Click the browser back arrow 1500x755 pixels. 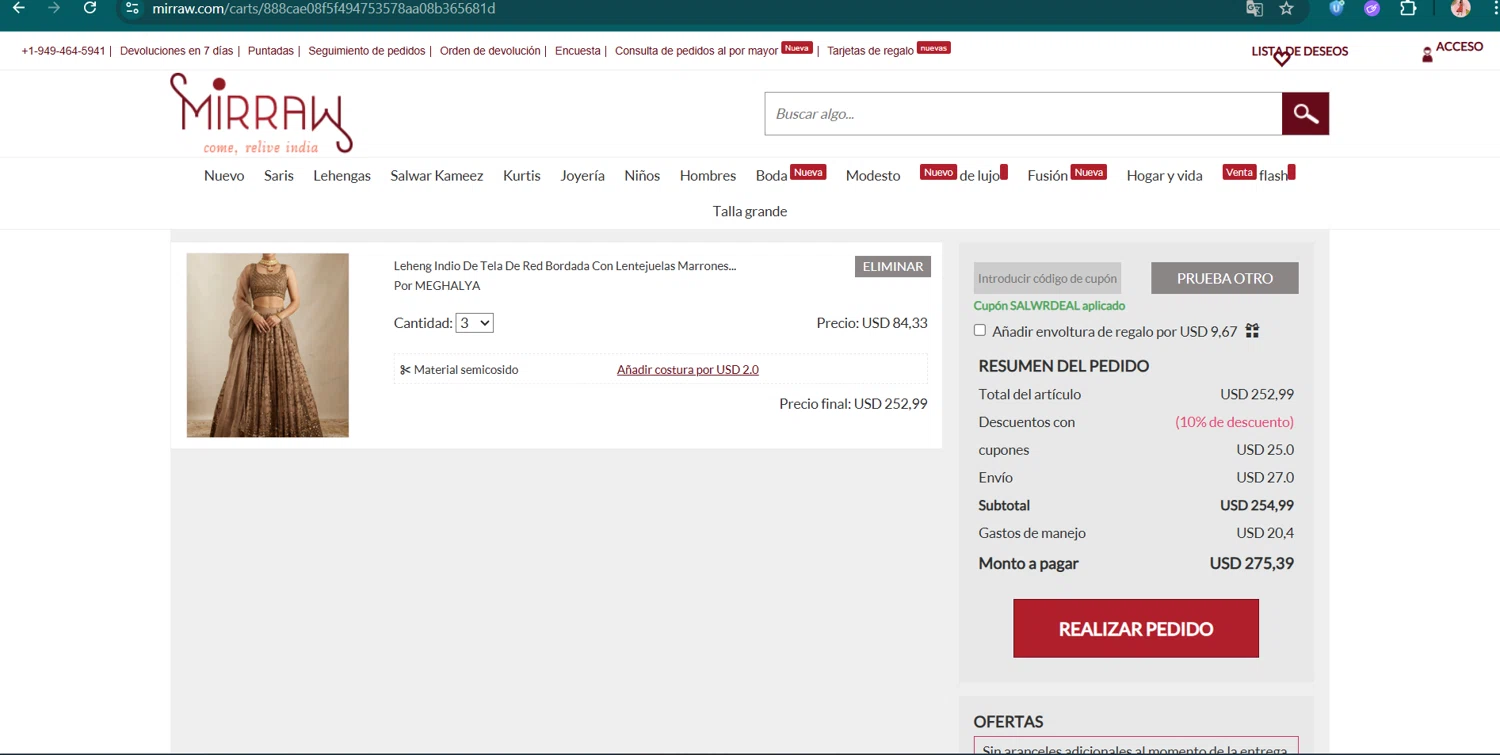pyautogui.click(x=18, y=8)
